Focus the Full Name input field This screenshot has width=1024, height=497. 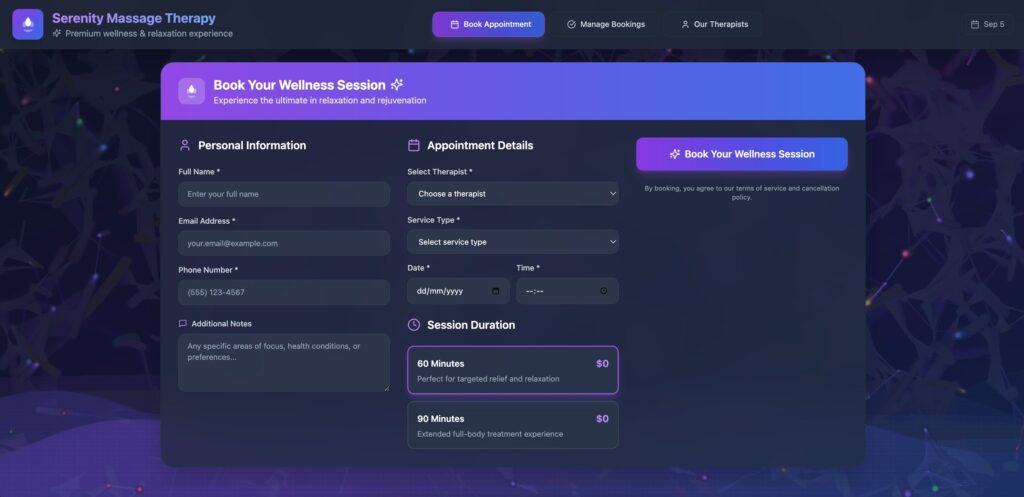(x=284, y=194)
